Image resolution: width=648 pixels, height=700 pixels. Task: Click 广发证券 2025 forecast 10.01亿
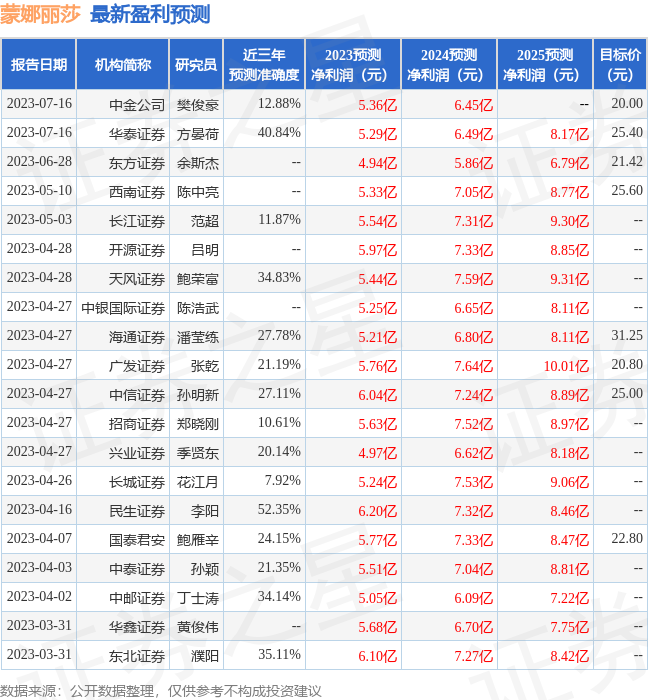point(566,367)
